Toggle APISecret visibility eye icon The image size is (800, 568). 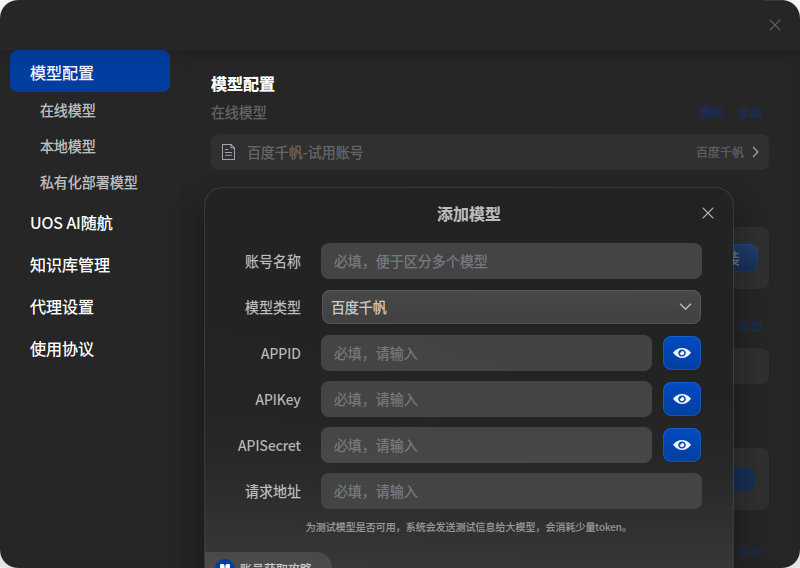click(682, 445)
